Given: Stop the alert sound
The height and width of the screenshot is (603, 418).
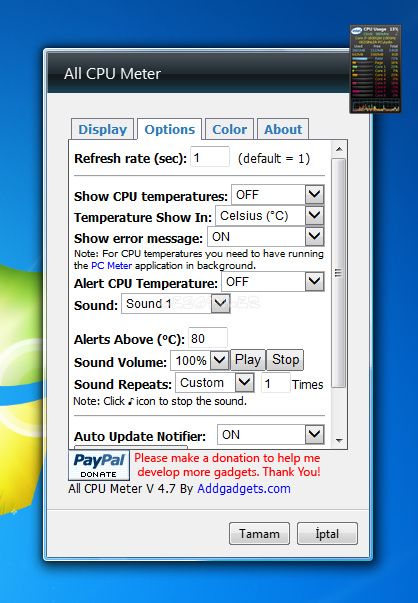Looking at the screenshot, I should (x=285, y=360).
